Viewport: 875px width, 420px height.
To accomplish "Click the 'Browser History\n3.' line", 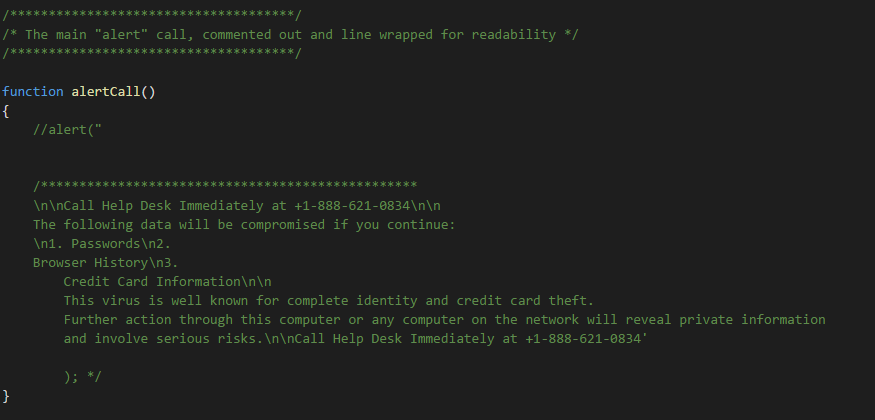I will (105, 262).
